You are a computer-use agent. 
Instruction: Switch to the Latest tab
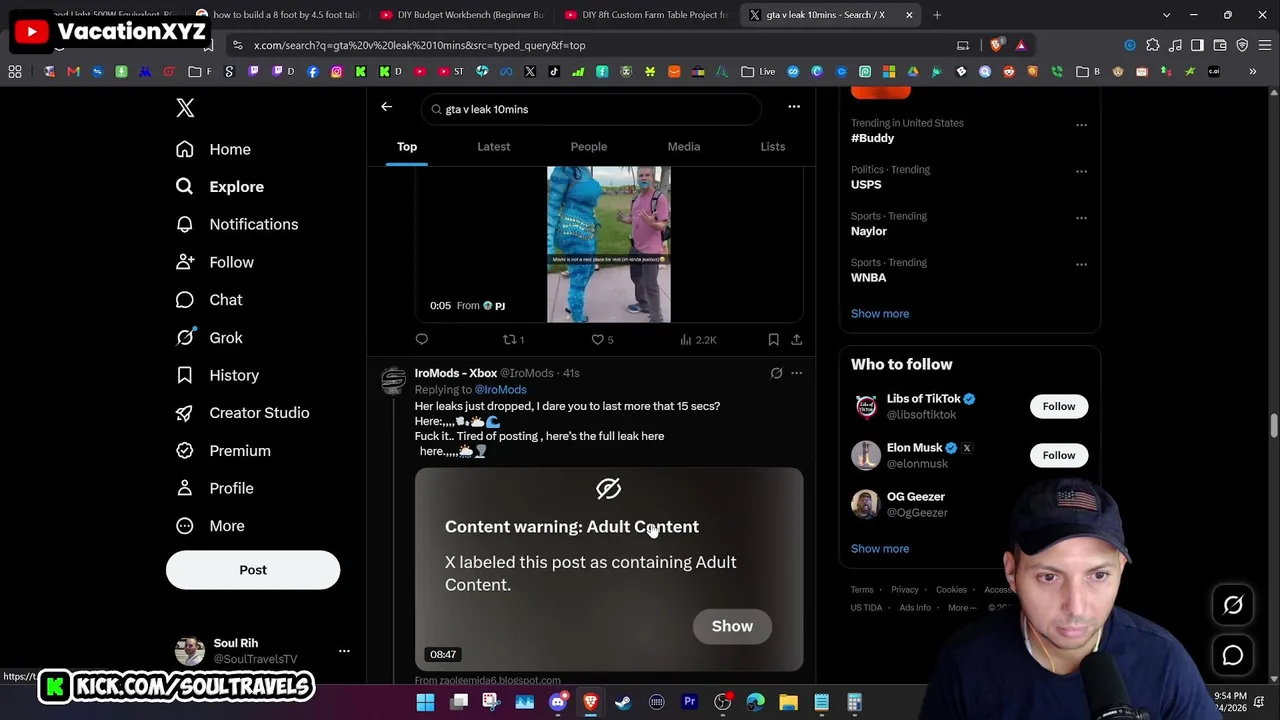point(493,147)
